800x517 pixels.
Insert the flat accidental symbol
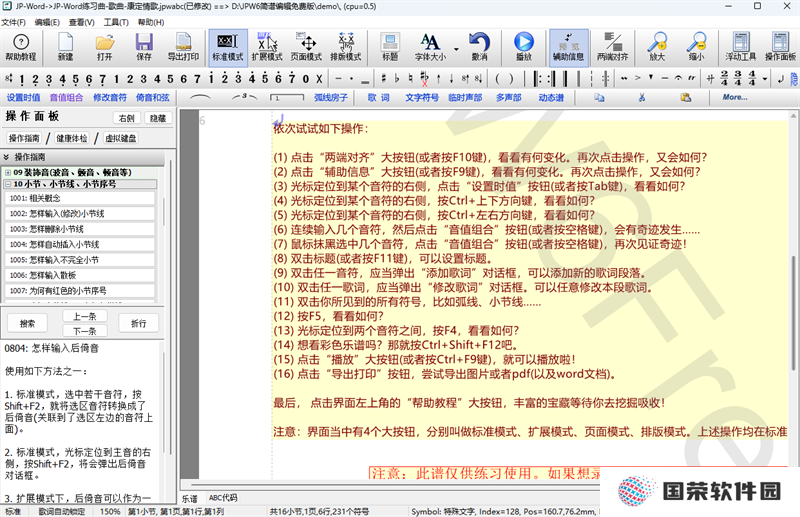click(x=397, y=79)
